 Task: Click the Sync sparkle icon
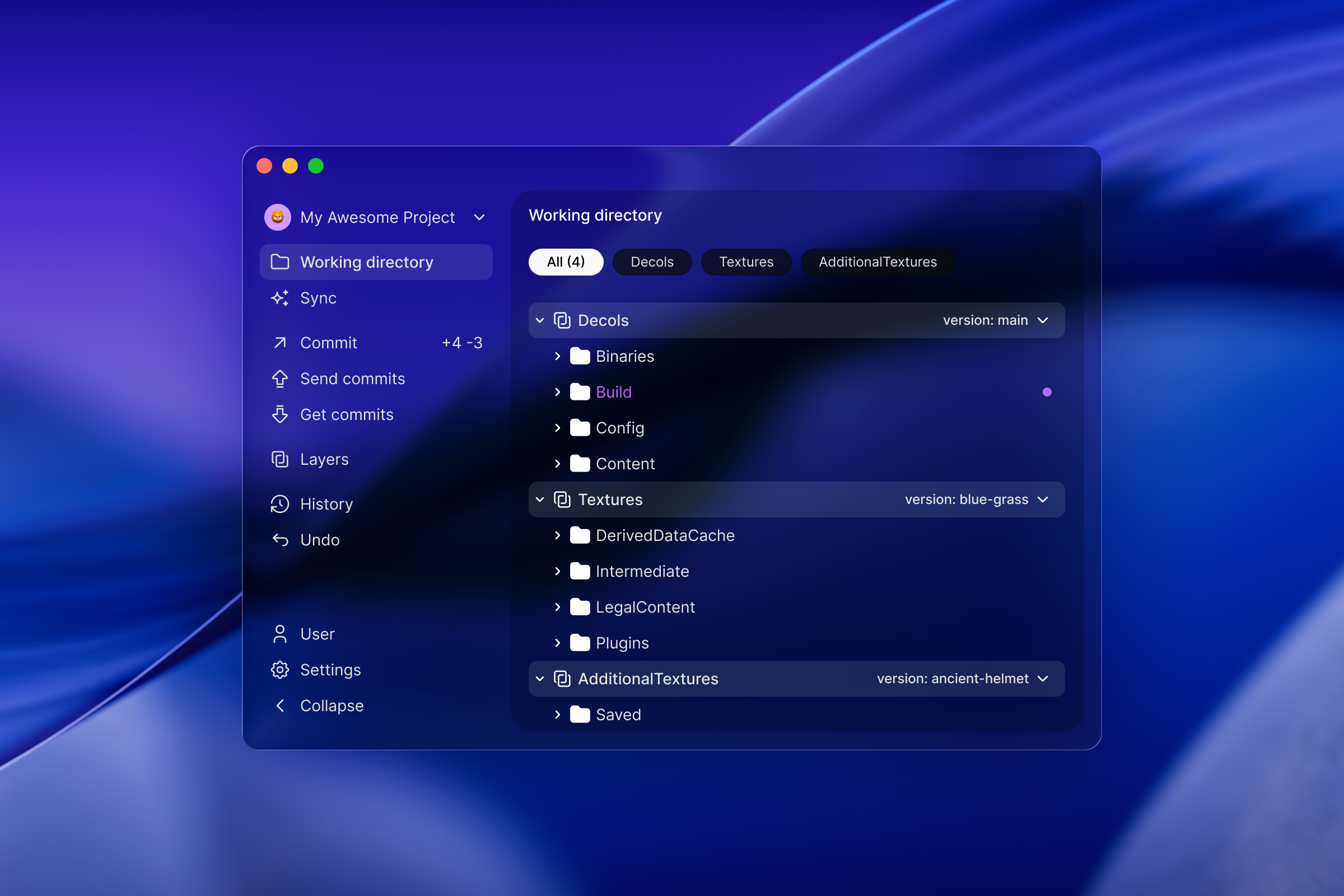pos(280,298)
